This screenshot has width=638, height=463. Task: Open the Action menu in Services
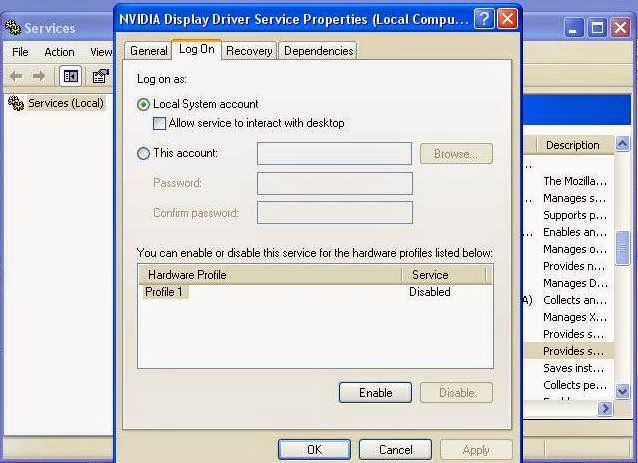pyautogui.click(x=59, y=52)
